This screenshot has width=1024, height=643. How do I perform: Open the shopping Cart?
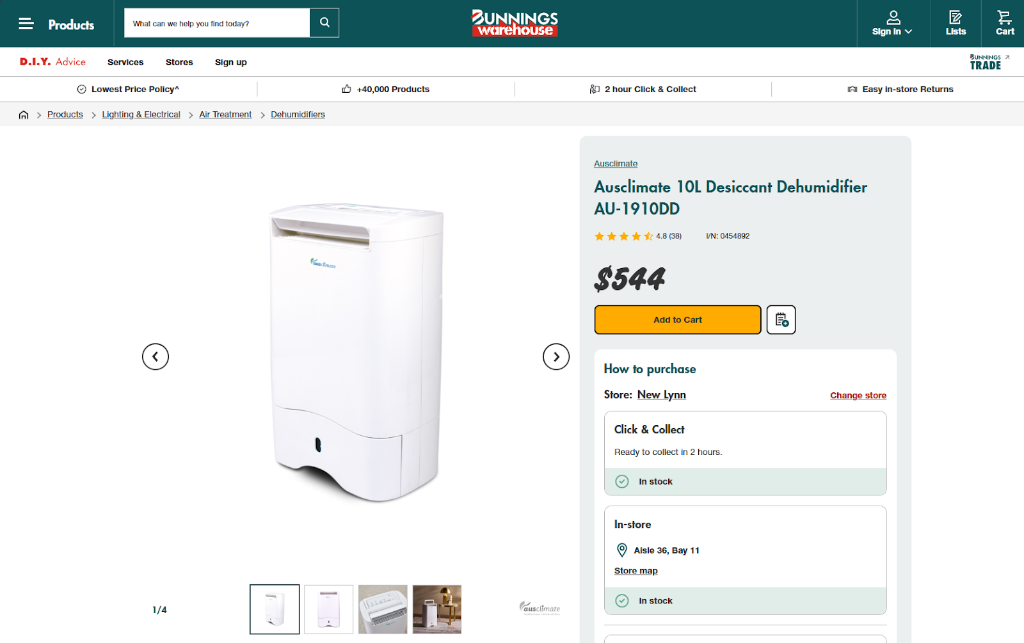tap(1004, 22)
